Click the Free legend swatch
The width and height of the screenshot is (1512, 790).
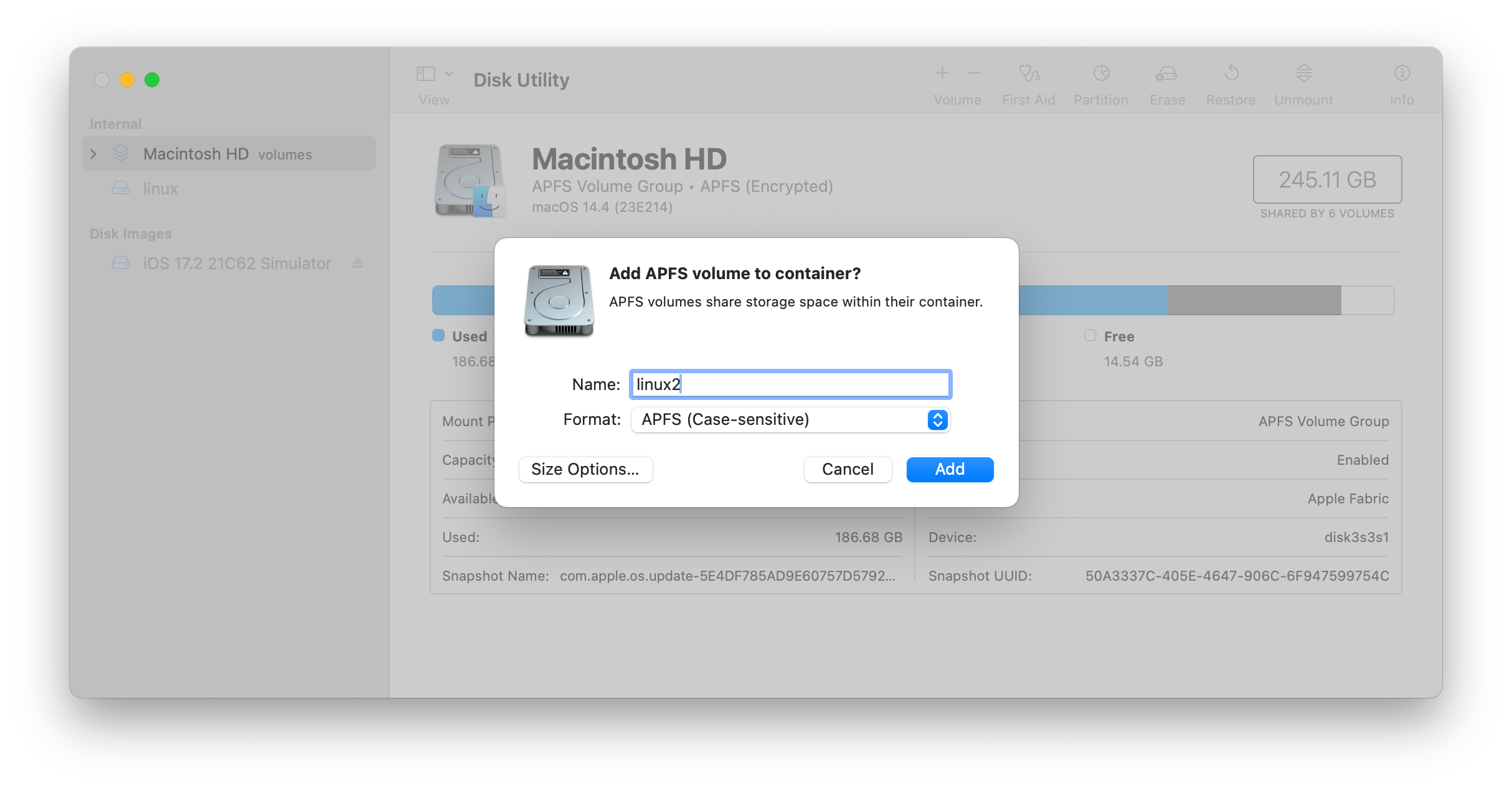click(x=1090, y=335)
